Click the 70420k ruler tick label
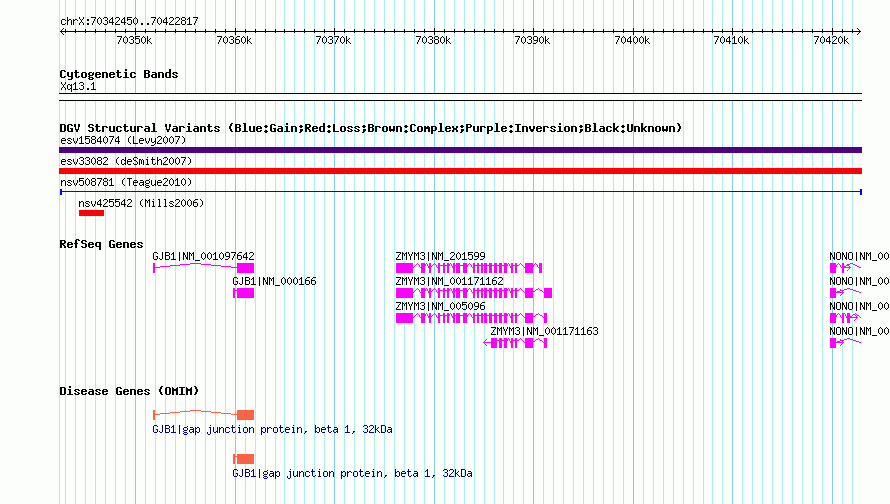The image size is (890, 504). pos(831,40)
